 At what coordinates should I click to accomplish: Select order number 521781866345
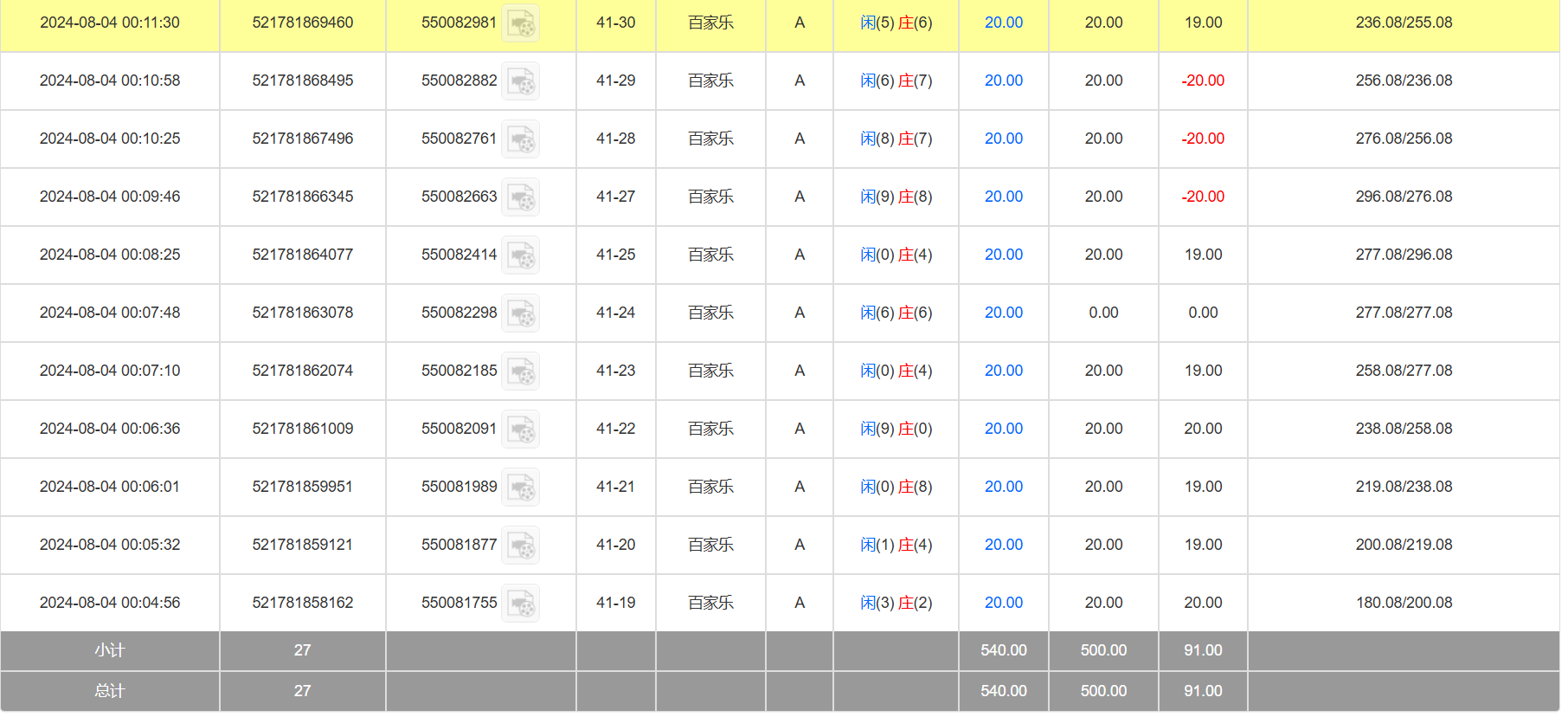click(x=302, y=197)
